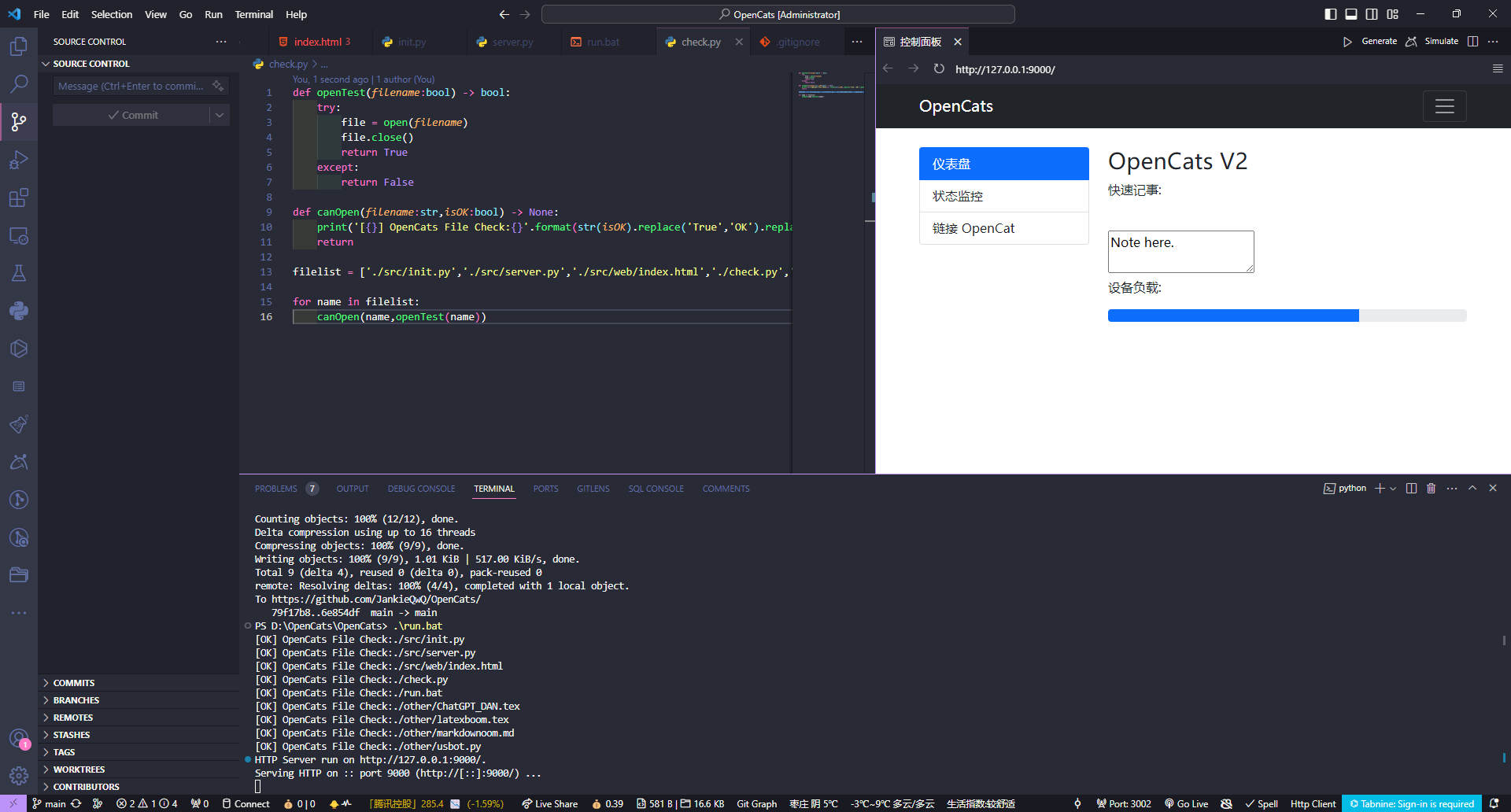Select 状态监控 in OpenCats sidebar
1511x812 pixels.
coord(1003,196)
